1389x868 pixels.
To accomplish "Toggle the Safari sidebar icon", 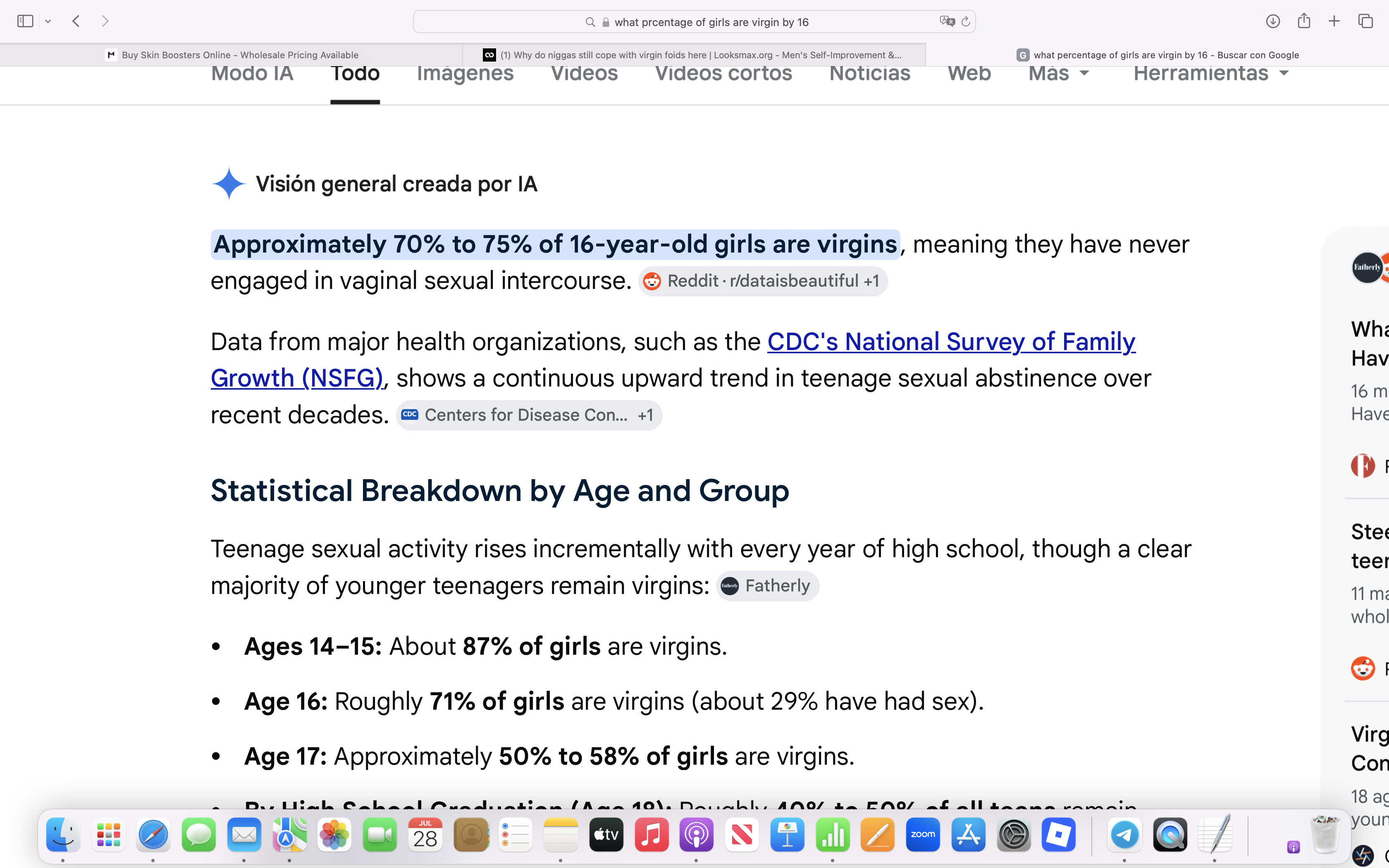I will [x=25, y=21].
